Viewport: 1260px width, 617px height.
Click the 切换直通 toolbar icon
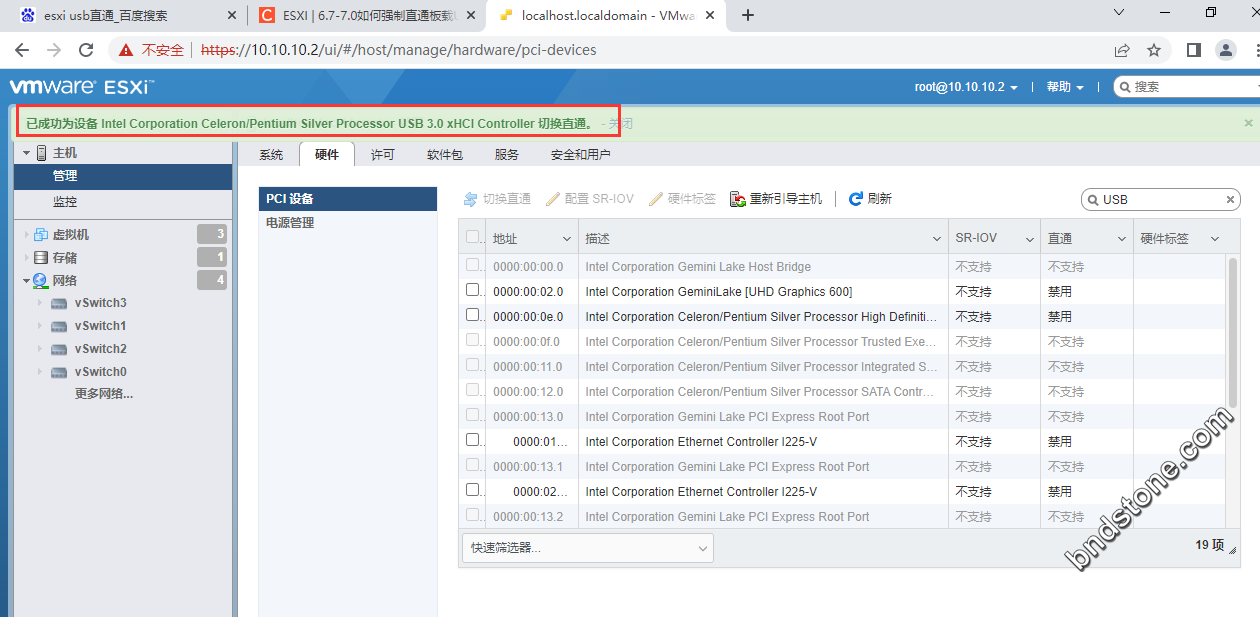[470, 199]
